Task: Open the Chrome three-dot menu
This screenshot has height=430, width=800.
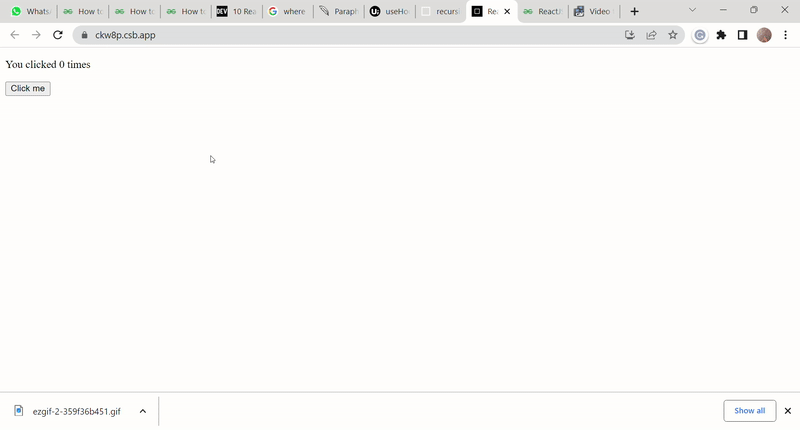Action: pos(786,35)
